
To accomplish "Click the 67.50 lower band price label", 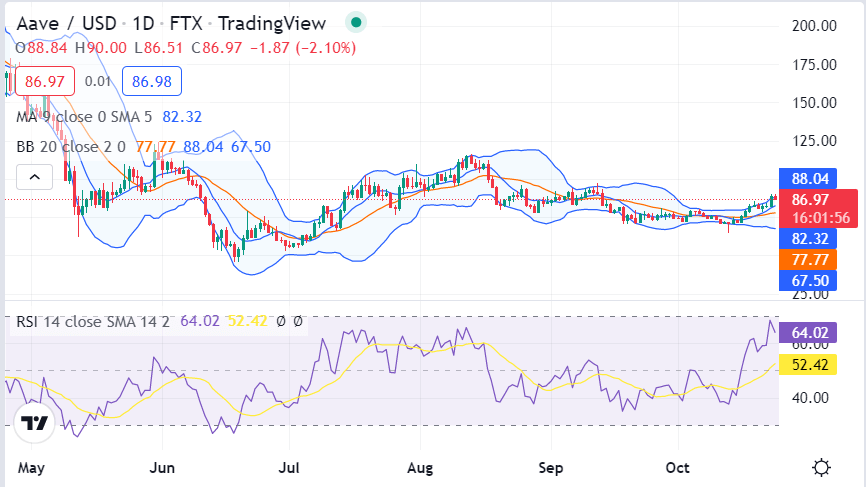I will click(x=808, y=280).
